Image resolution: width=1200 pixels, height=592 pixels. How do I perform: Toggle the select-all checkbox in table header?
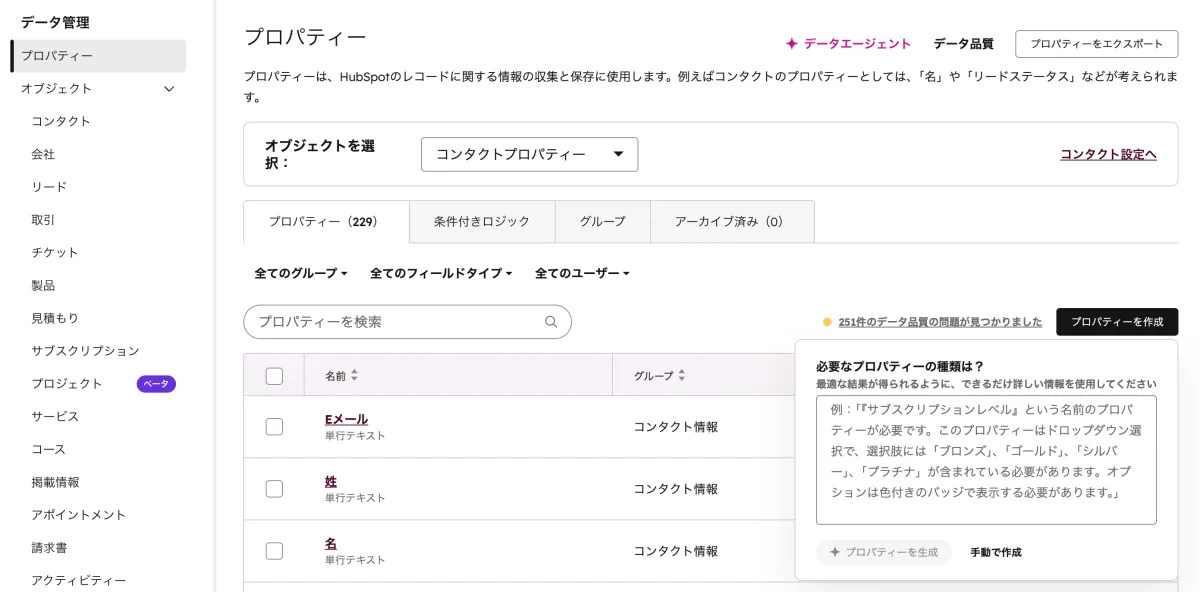coord(275,374)
